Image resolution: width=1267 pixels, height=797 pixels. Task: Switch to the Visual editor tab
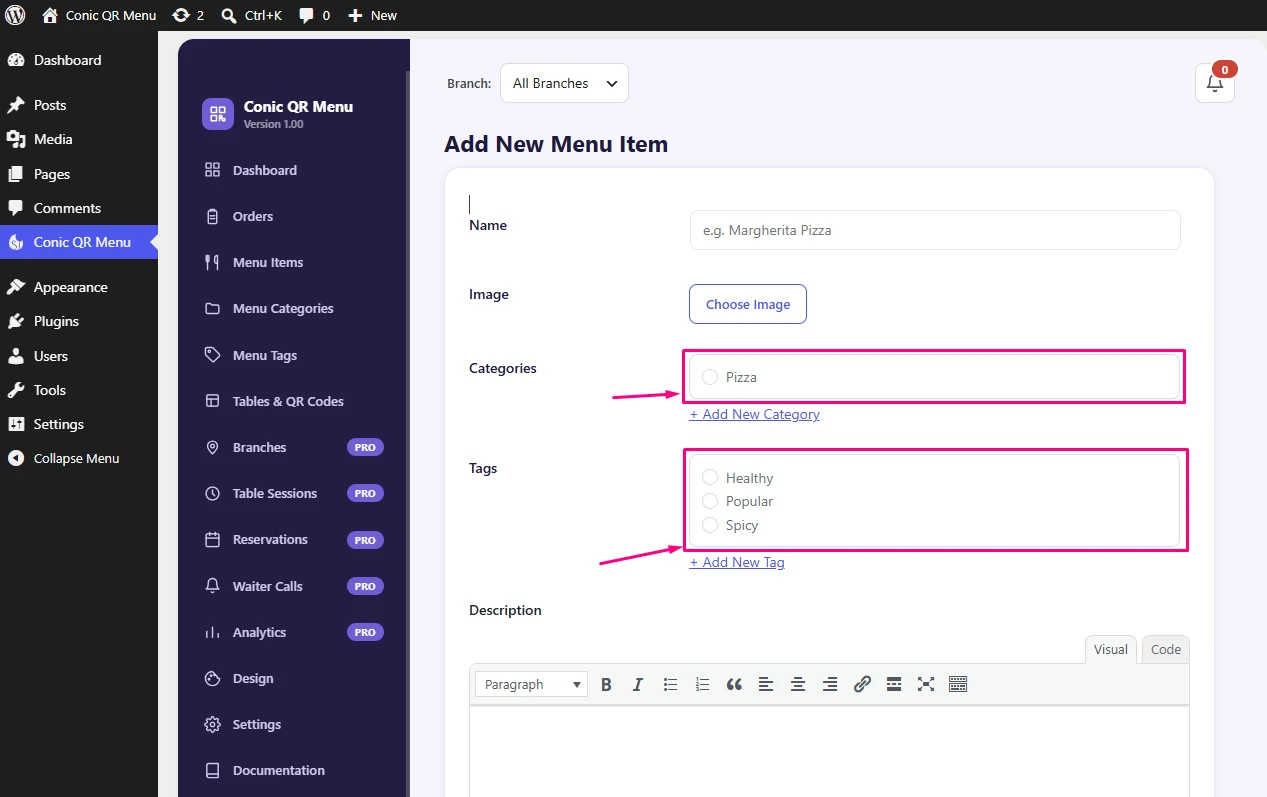pos(1110,649)
